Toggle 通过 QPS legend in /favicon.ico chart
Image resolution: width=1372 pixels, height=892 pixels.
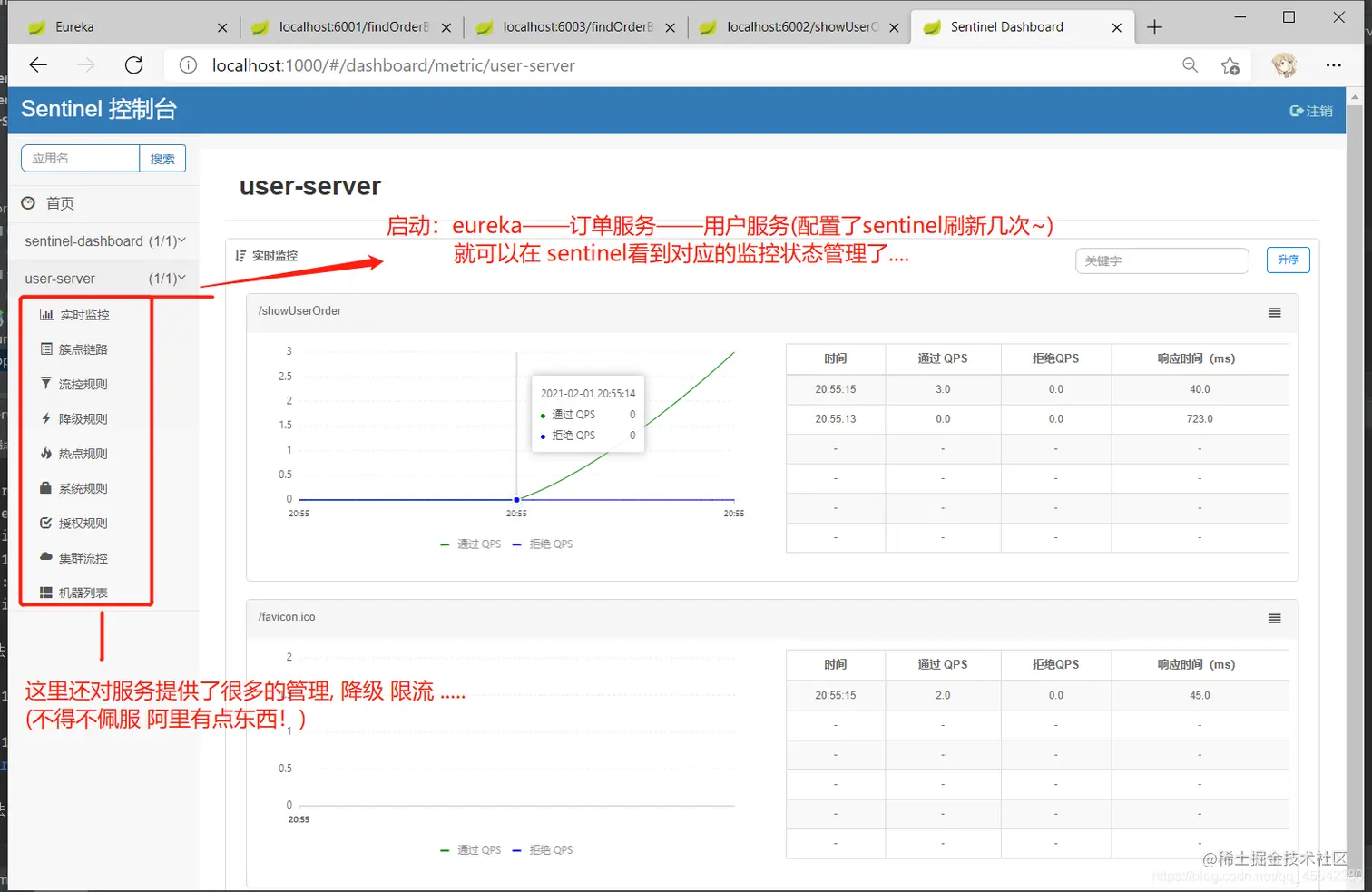pos(470,849)
